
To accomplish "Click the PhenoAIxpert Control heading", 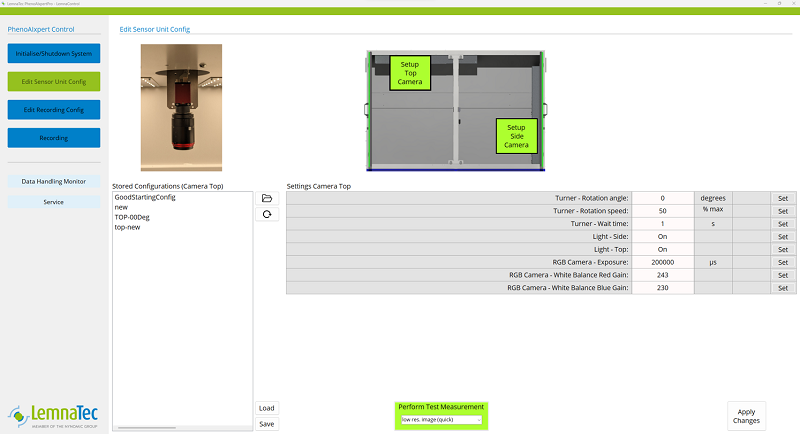I will pyautogui.click(x=41, y=29).
